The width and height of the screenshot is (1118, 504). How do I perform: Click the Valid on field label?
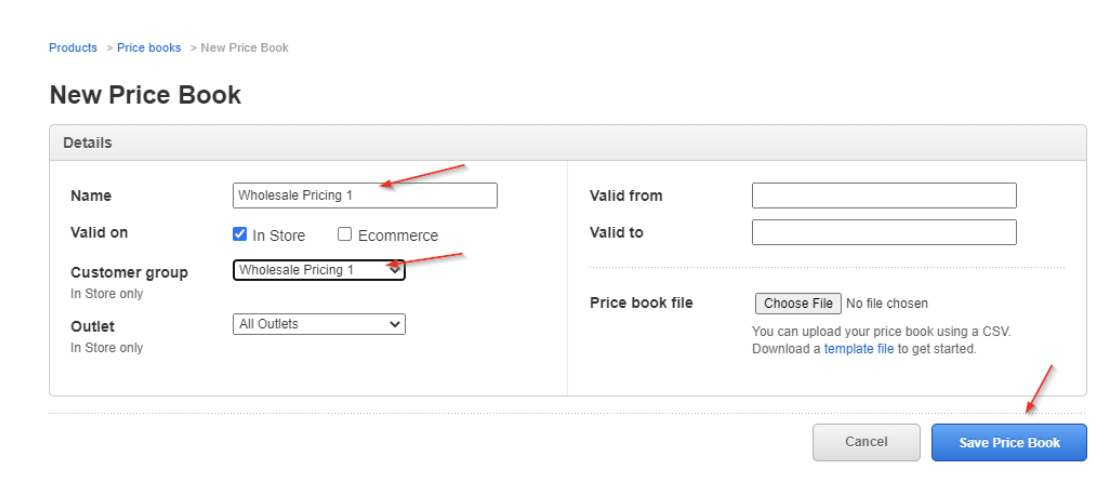[x=99, y=232]
